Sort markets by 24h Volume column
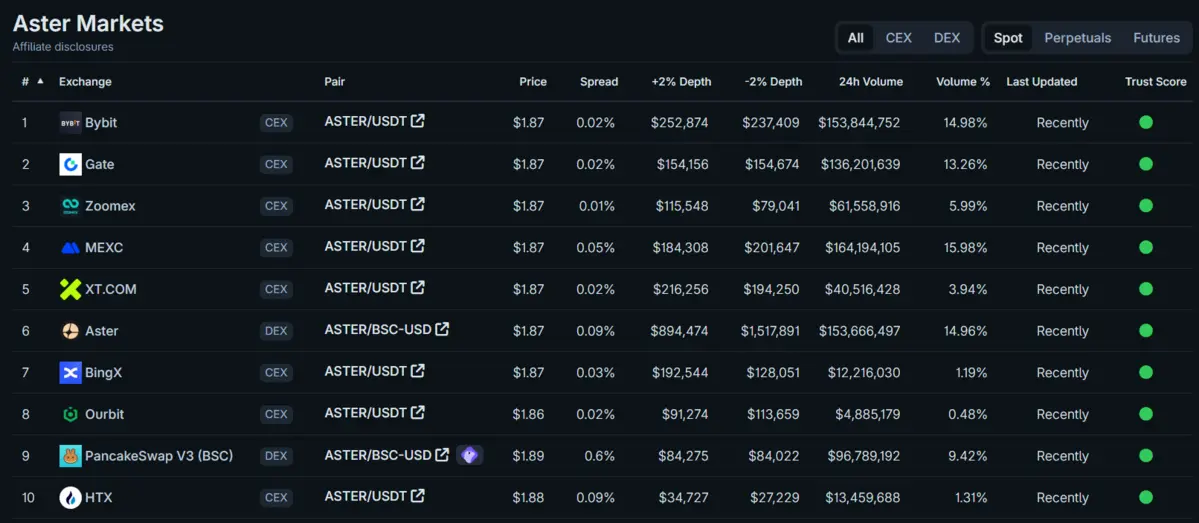1199x523 pixels. (870, 82)
